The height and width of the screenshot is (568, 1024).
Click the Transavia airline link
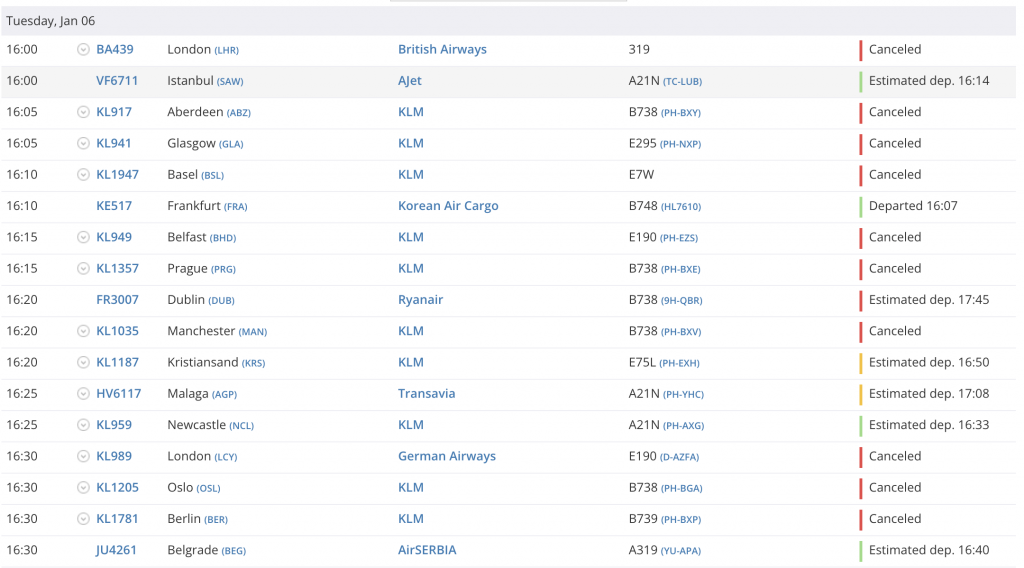pos(426,394)
